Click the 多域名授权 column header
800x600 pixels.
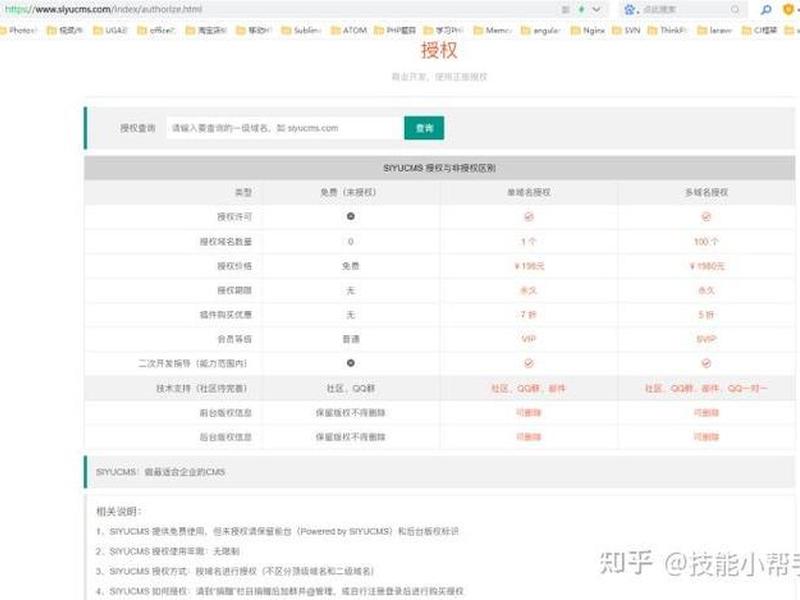(x=706, y=192)
